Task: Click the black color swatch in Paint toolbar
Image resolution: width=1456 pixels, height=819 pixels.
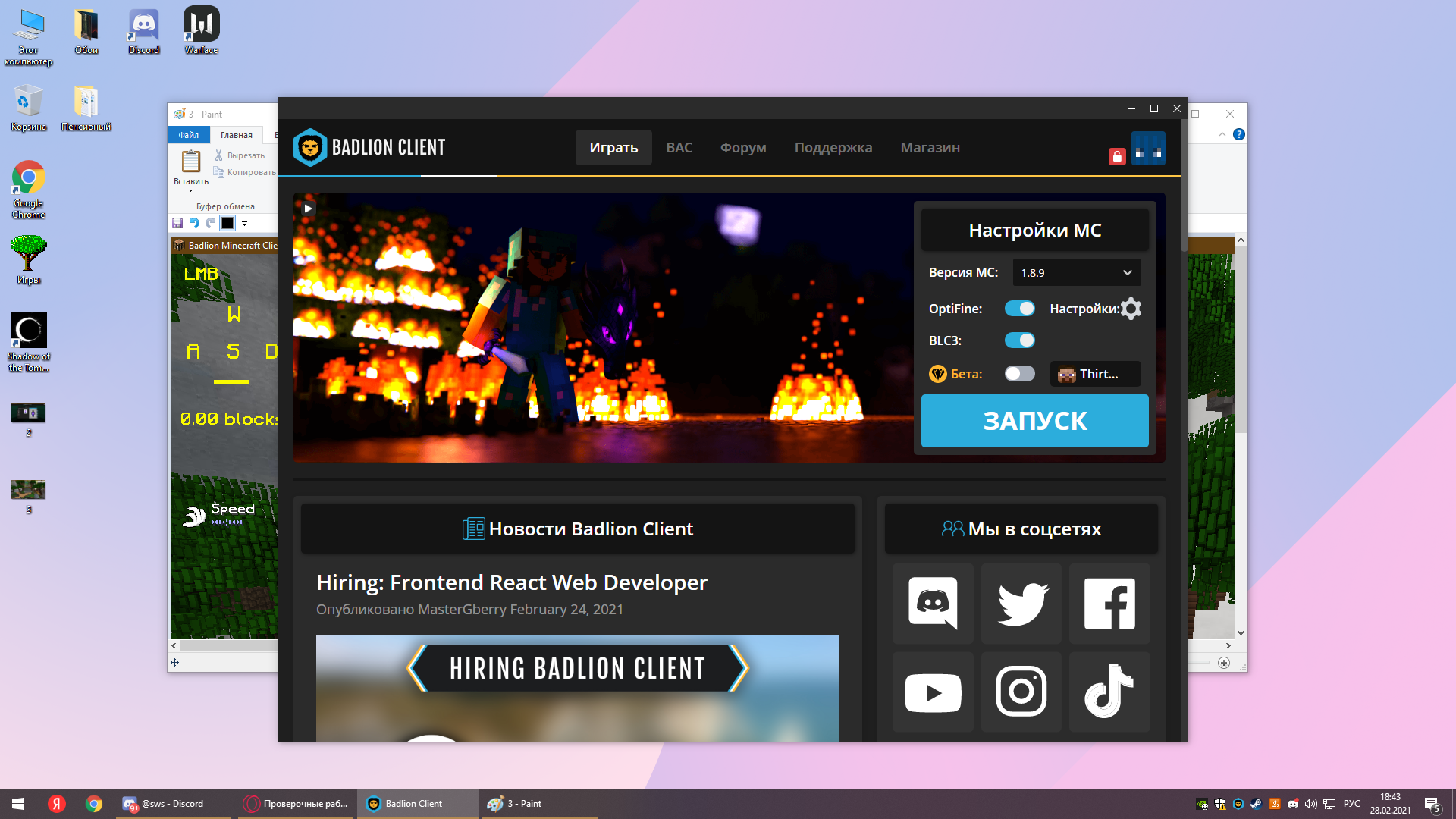Action: 227,223
